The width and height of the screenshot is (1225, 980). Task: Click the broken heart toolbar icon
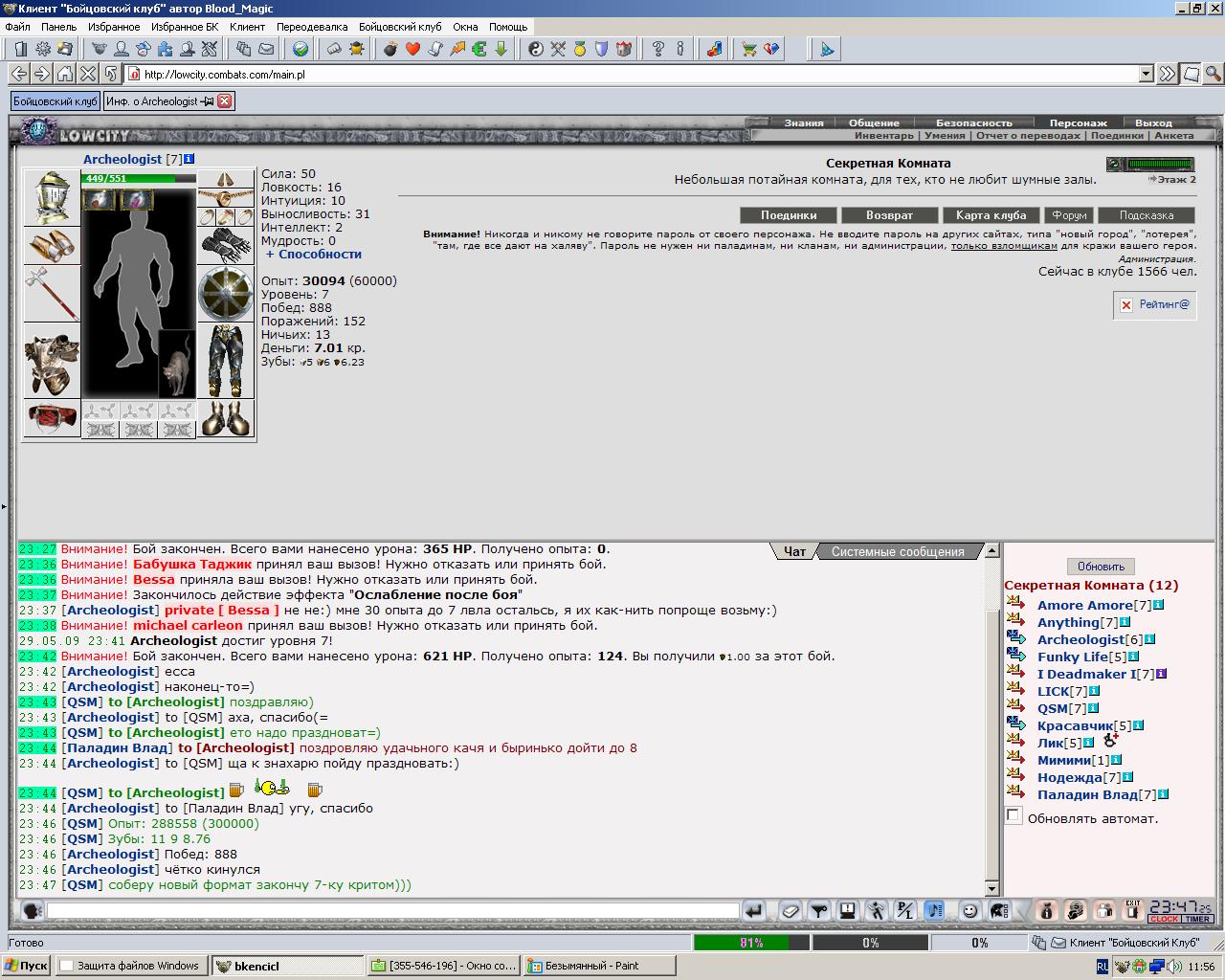[771, 49]
